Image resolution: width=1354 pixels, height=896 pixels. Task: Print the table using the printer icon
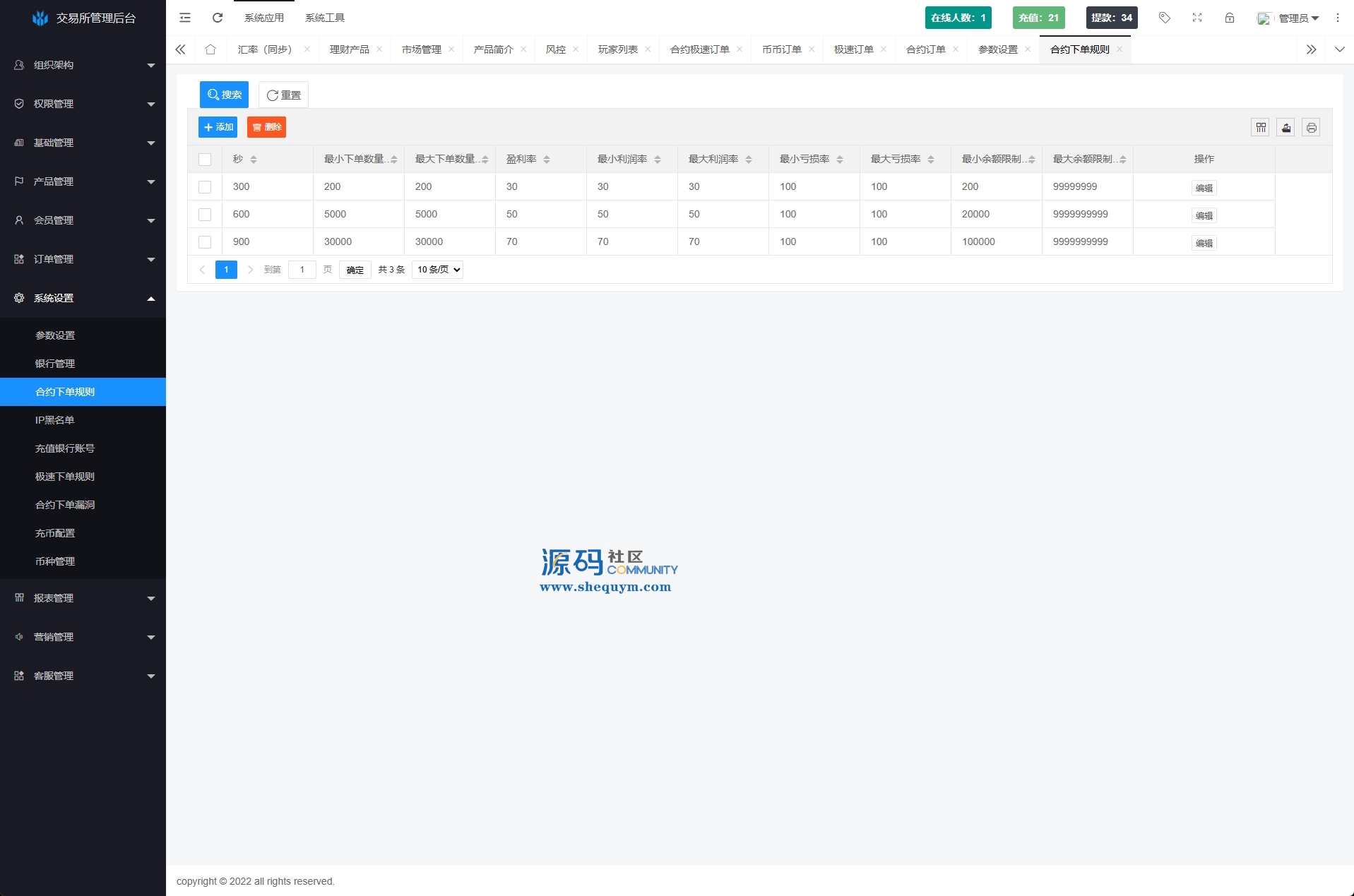tap(1312, 128)
